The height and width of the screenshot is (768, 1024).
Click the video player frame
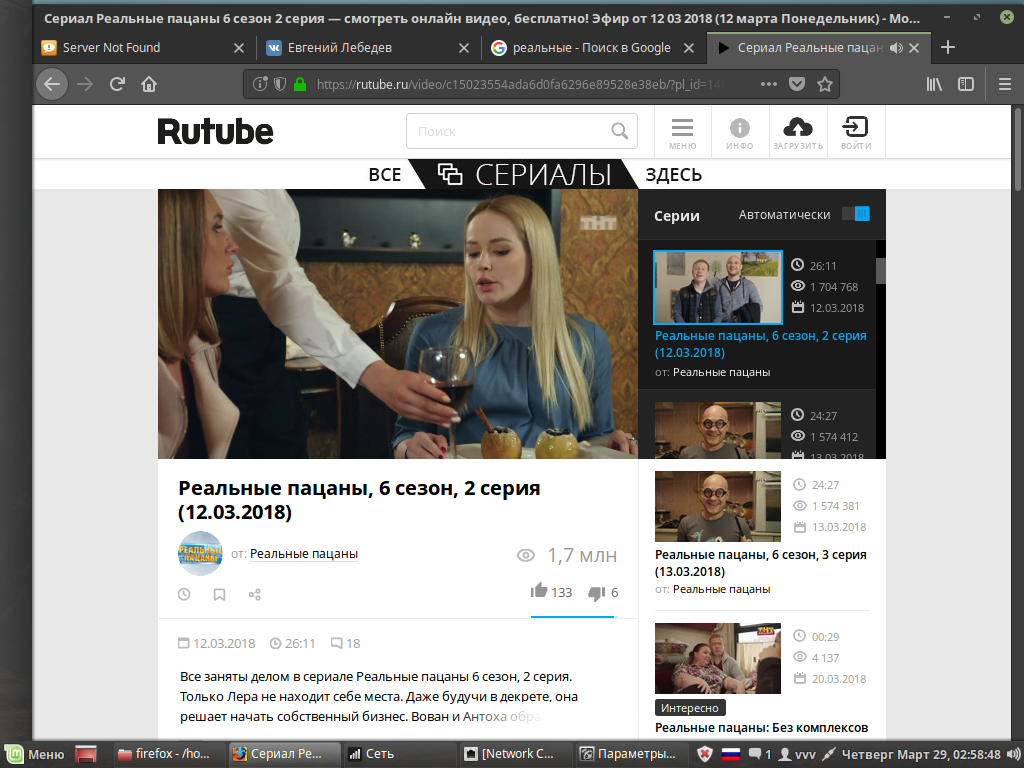(398, 324)
